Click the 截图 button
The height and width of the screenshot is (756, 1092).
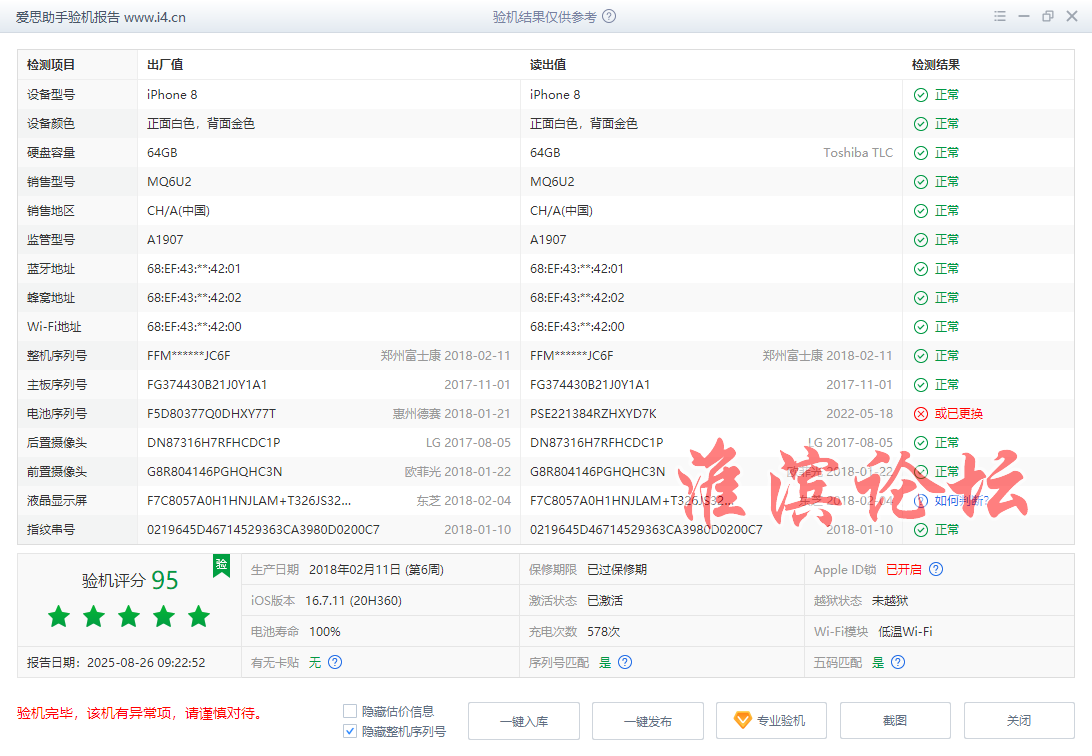point(895,720)
